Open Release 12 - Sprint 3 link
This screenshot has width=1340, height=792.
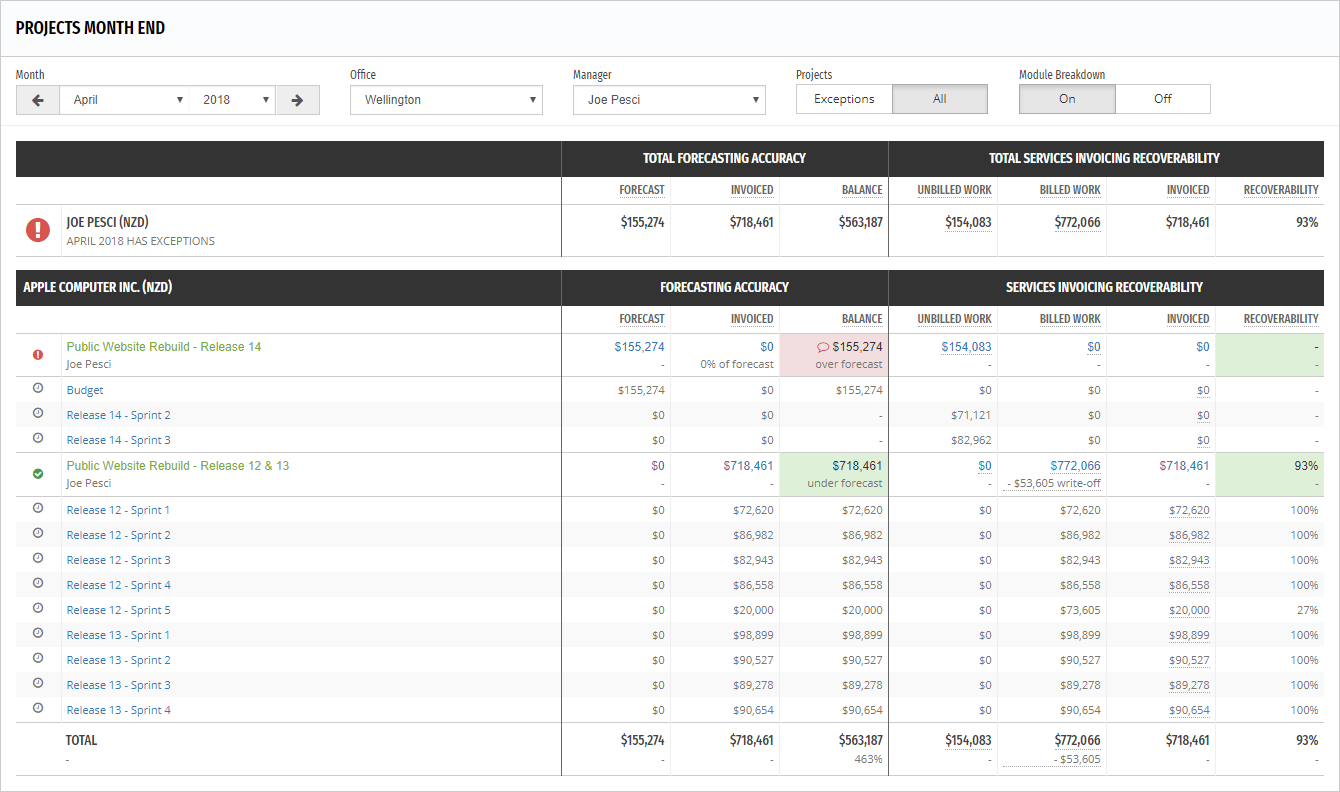119,560
